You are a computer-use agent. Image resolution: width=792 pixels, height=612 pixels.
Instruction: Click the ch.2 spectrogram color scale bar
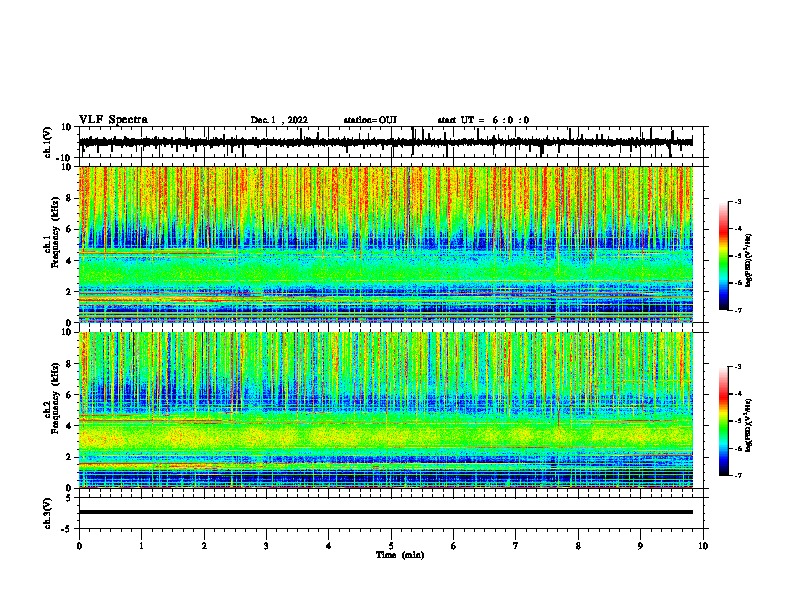723,421
